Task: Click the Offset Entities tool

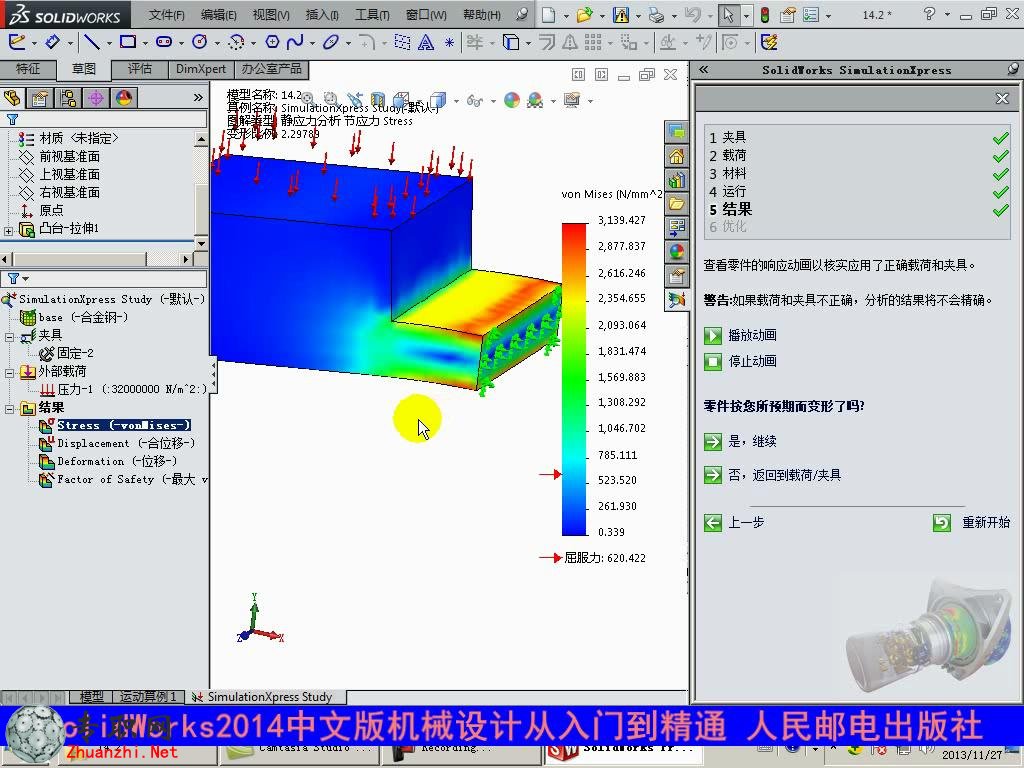Action: tap(547, 43)
